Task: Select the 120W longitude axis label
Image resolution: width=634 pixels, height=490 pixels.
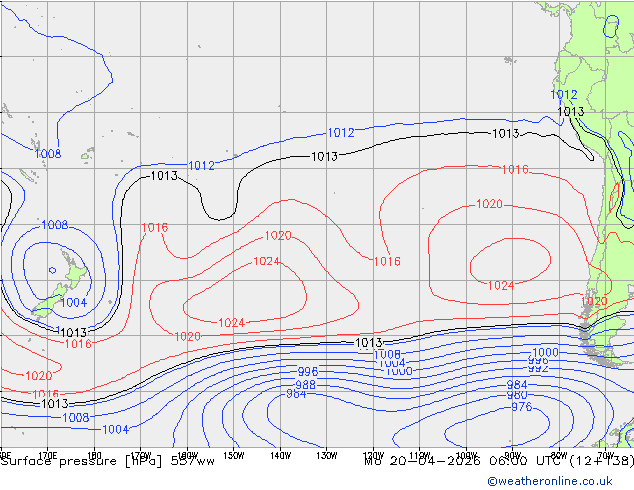Action: tap(373, 456)
